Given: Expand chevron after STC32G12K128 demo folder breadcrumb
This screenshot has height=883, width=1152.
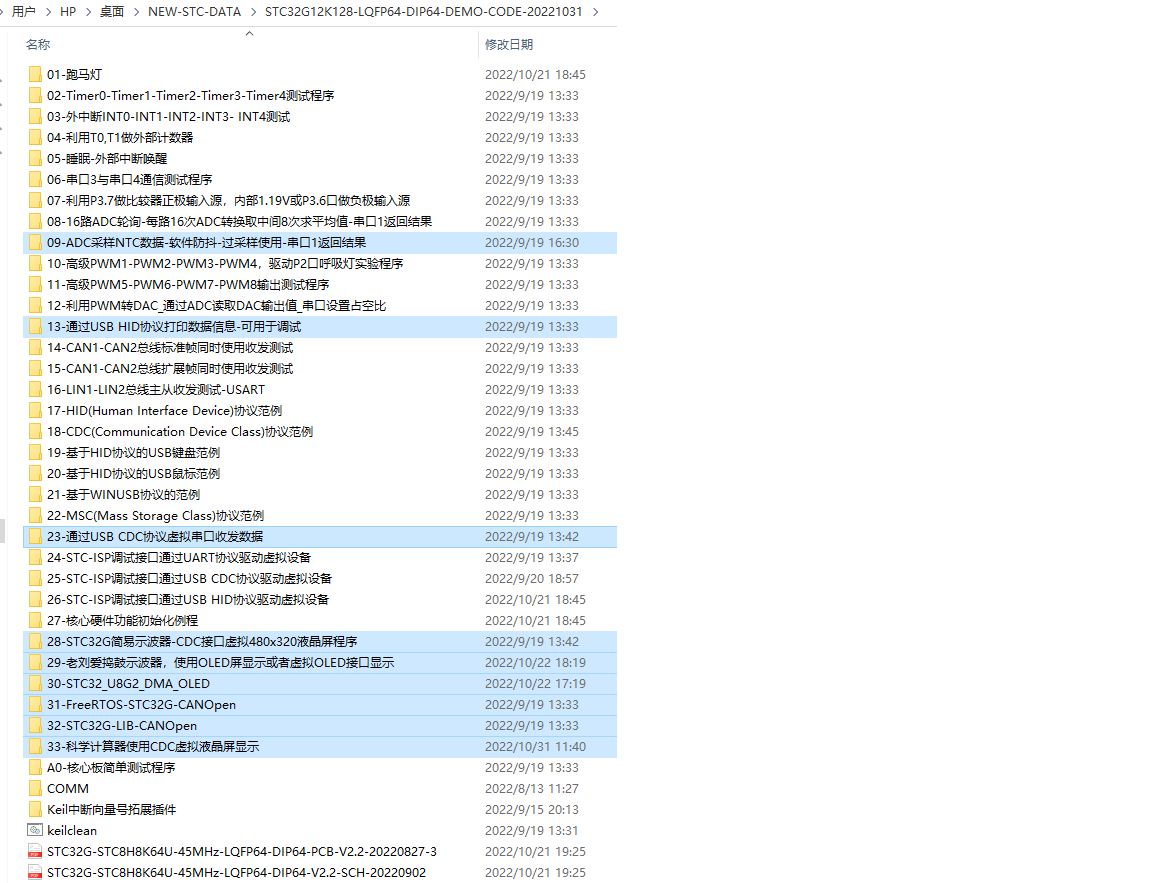Looking at the screenshot, I should [595, 12].
